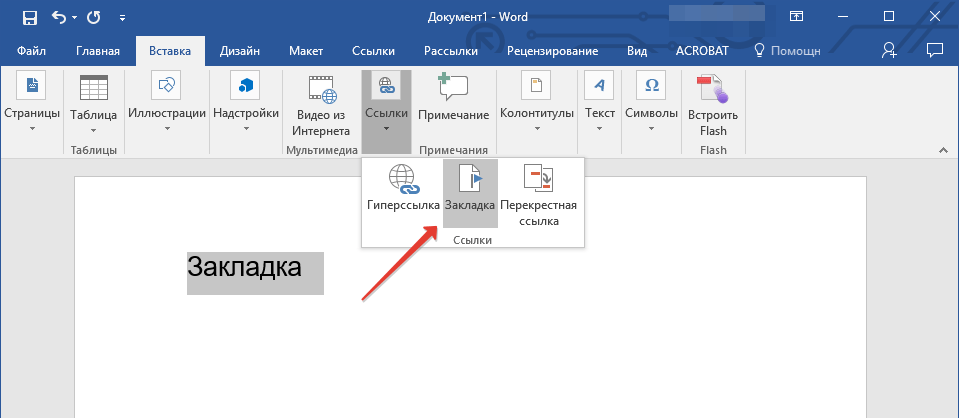Open the Дизайн ribbon tab

(x=242, y=51)
